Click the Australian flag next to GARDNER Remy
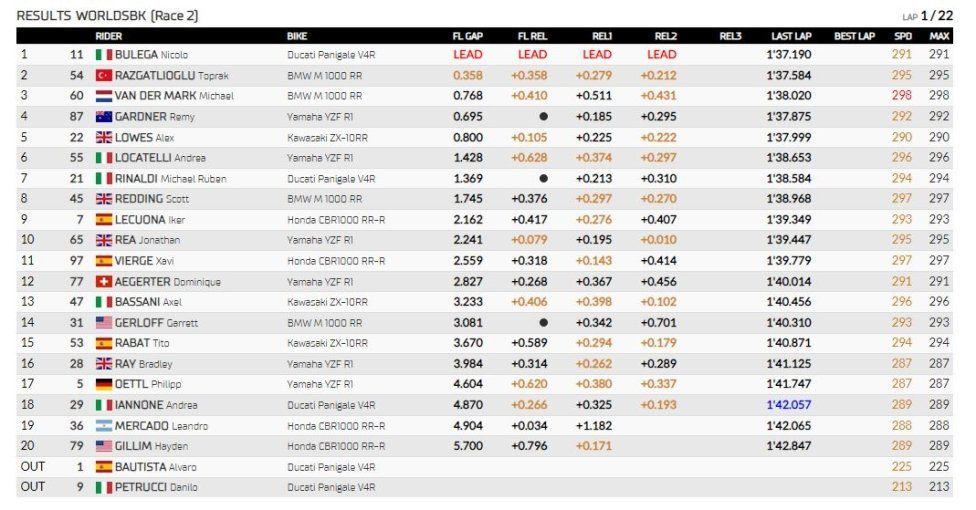The width and height of the screenshot is (976, 510). coord(103,116)
